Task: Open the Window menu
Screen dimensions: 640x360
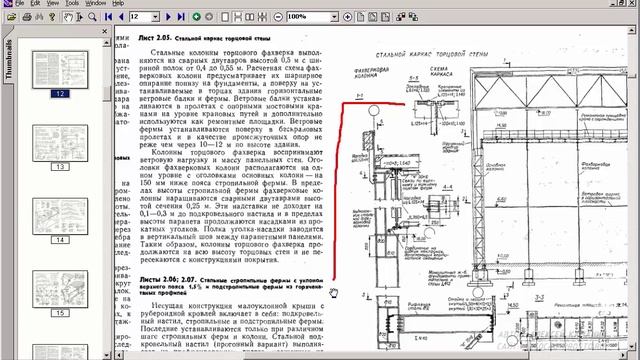Action: click(96, 3)
